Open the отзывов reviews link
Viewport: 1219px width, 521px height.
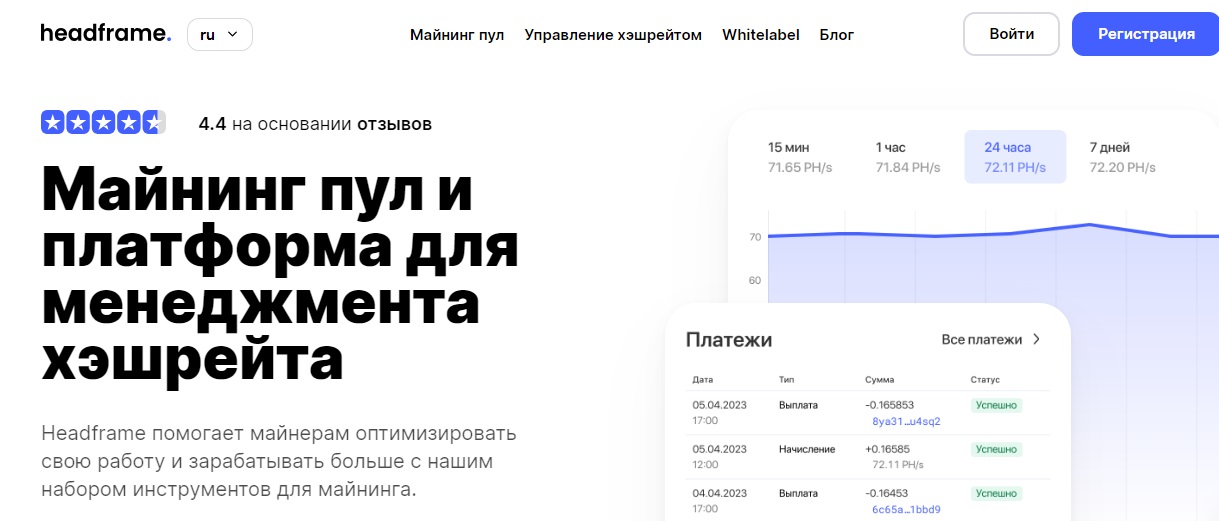click(x=394, y=124)
